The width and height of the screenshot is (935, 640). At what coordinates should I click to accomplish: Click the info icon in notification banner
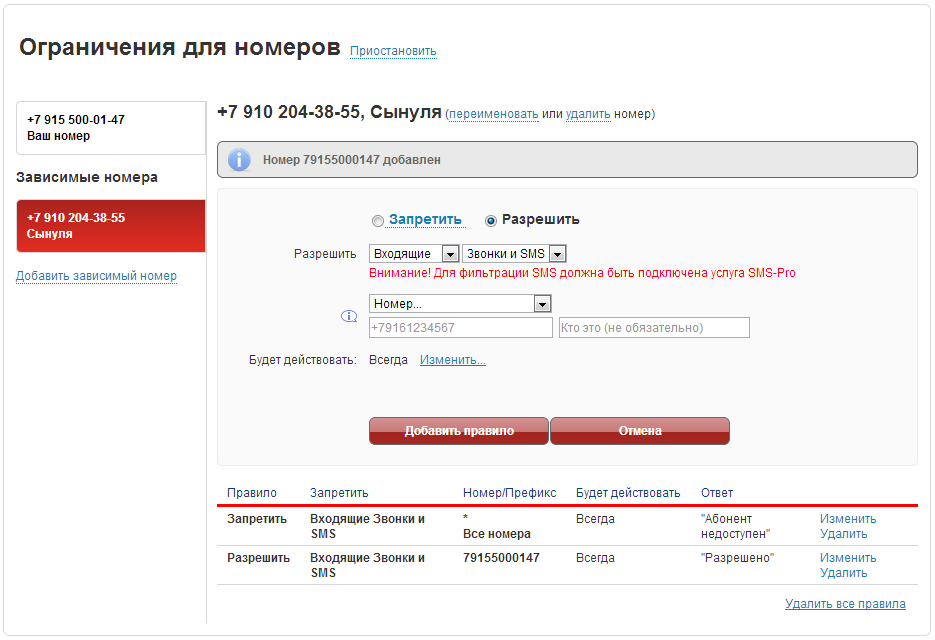[239, 160]
